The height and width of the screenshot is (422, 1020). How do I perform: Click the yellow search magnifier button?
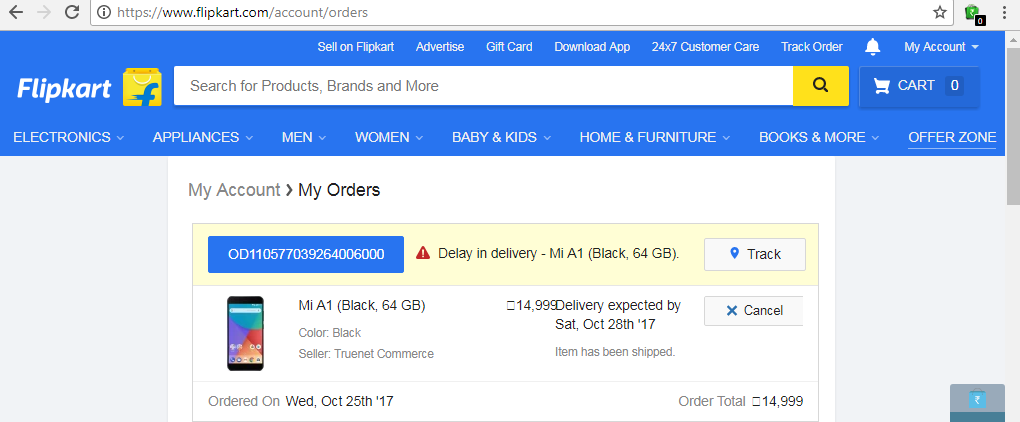821,86
